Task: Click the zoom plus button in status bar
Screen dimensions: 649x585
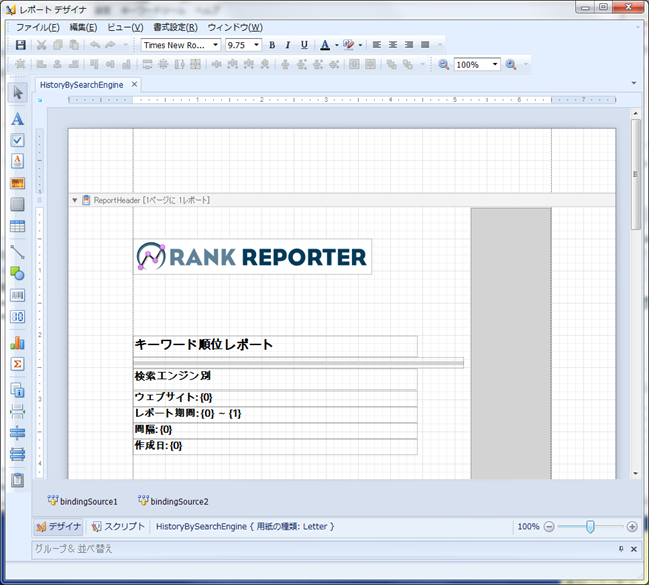Action: [x=632, y=527]
